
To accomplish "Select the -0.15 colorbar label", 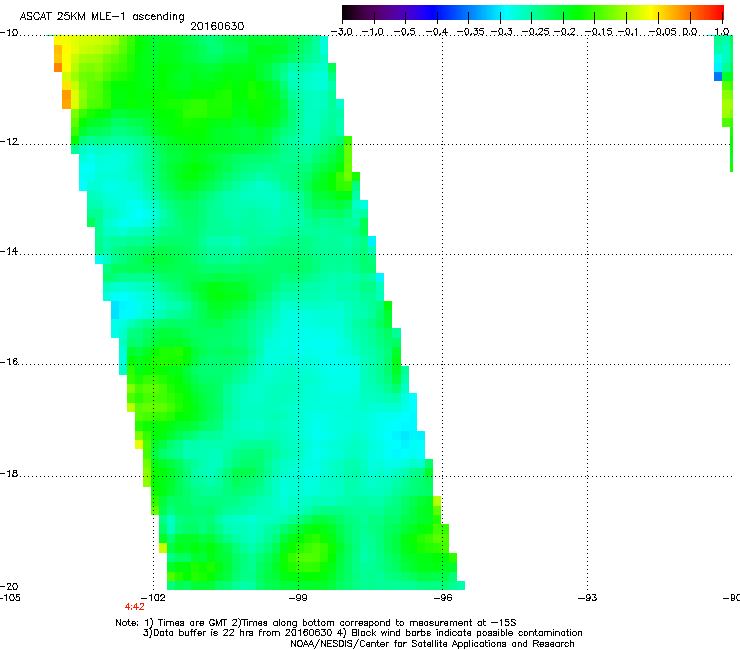I will point(598,32).
